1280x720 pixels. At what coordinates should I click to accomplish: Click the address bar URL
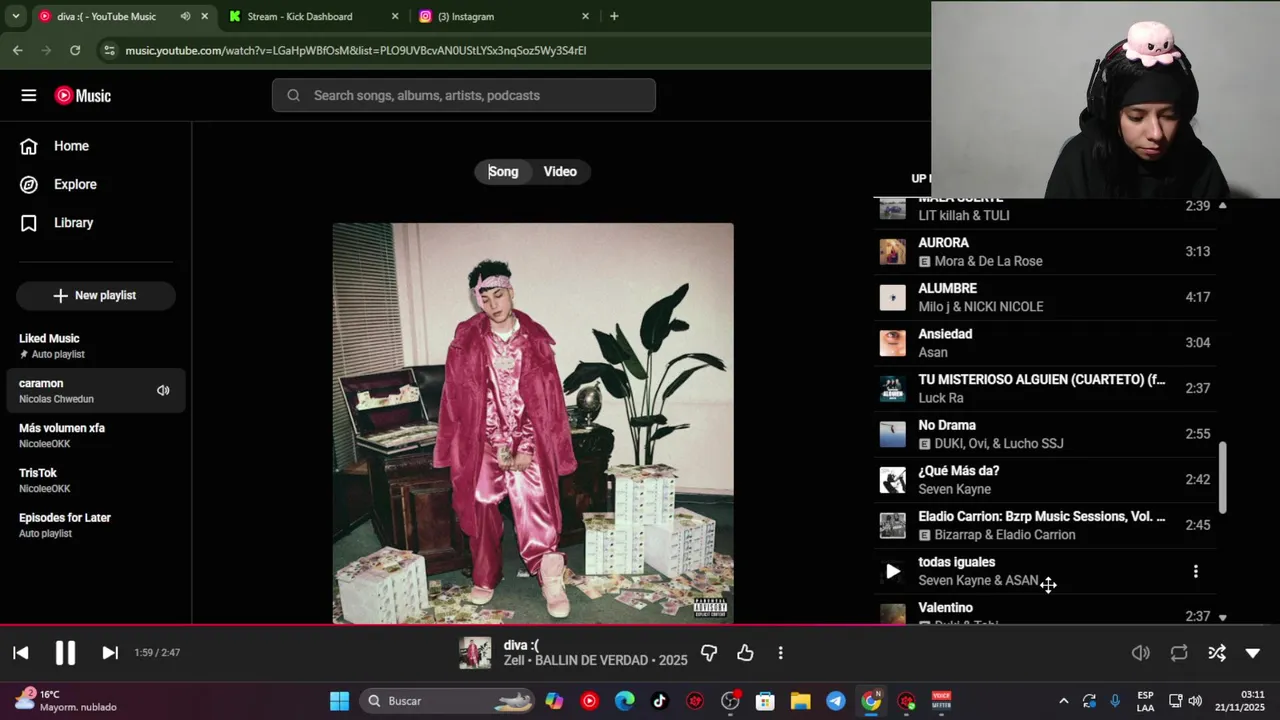(355, 50)
